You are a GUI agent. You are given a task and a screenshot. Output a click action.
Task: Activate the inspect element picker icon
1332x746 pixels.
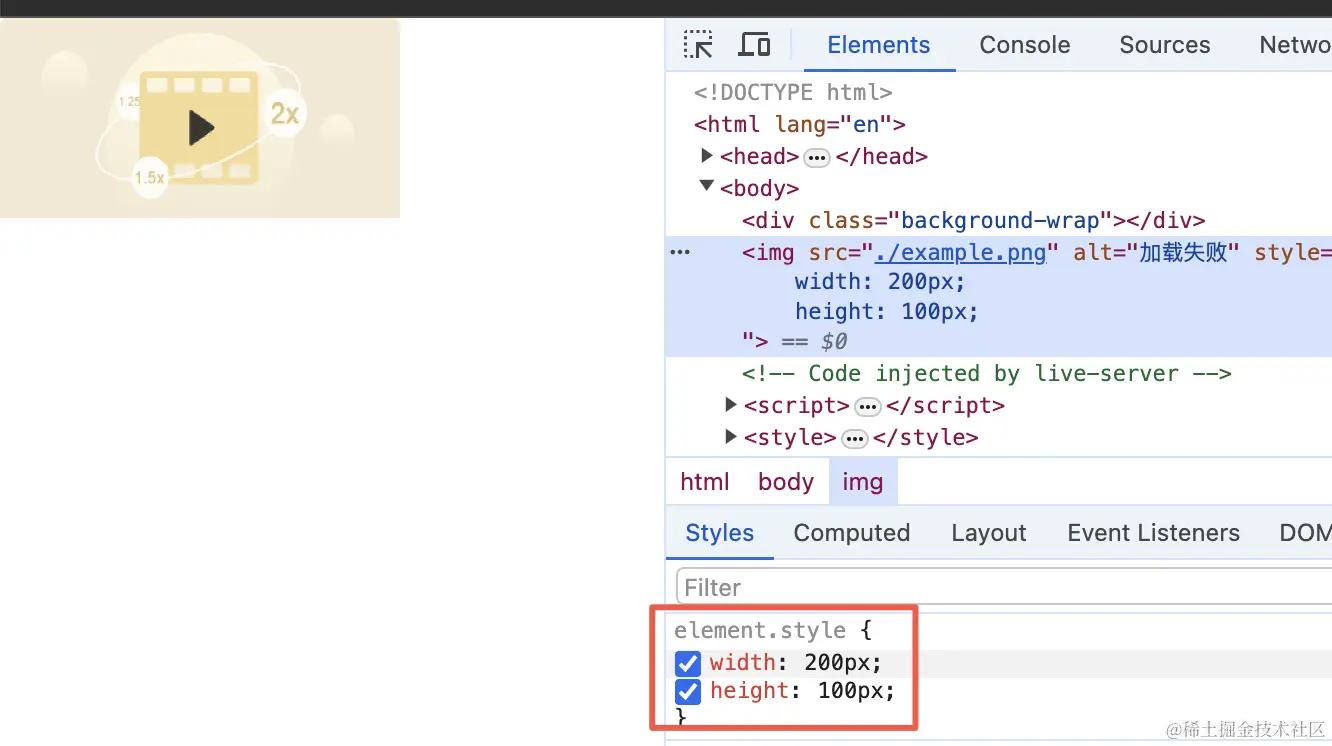click(x=698, y=45)
